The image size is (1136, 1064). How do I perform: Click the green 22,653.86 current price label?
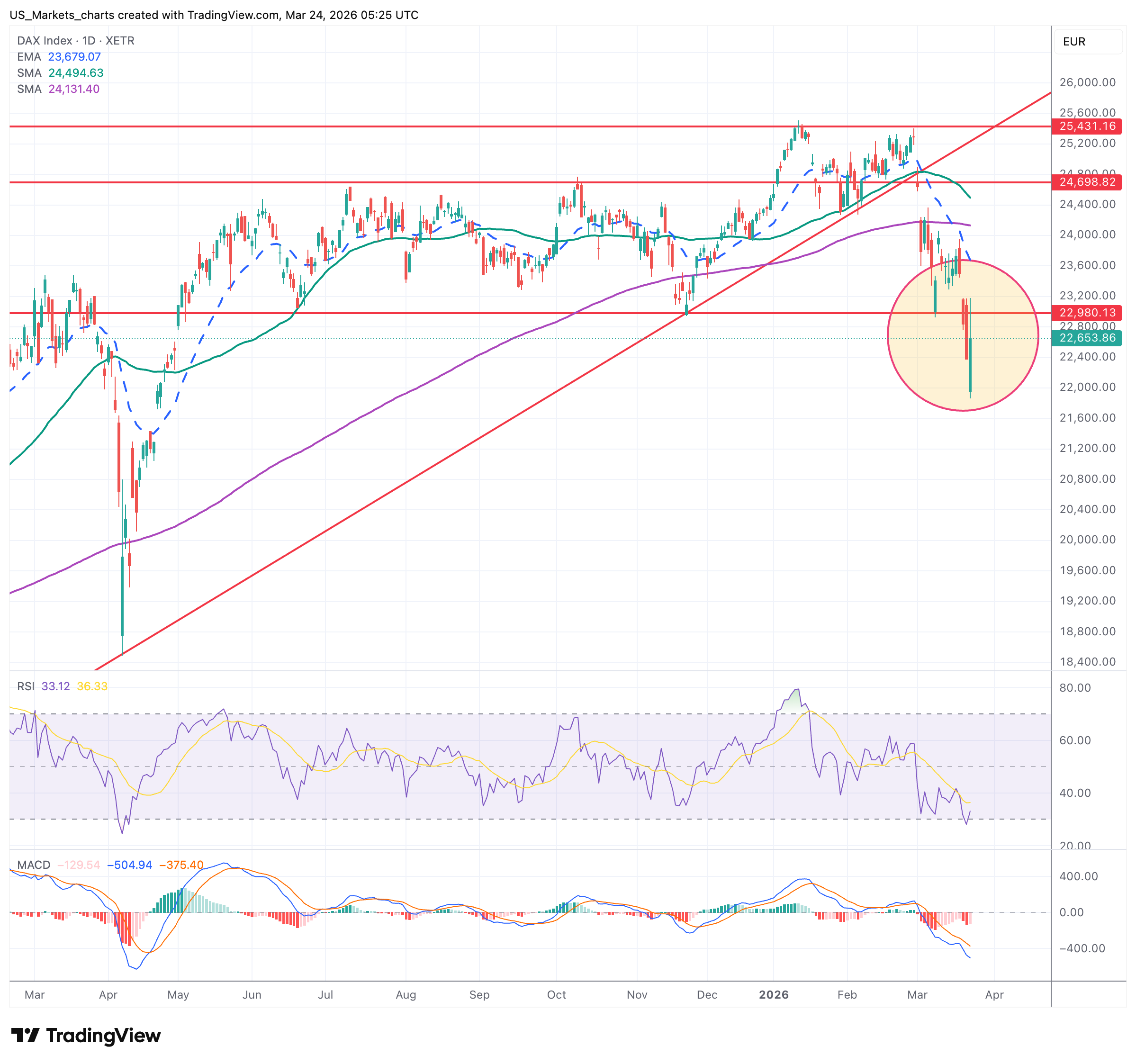tap(1086, 337)
